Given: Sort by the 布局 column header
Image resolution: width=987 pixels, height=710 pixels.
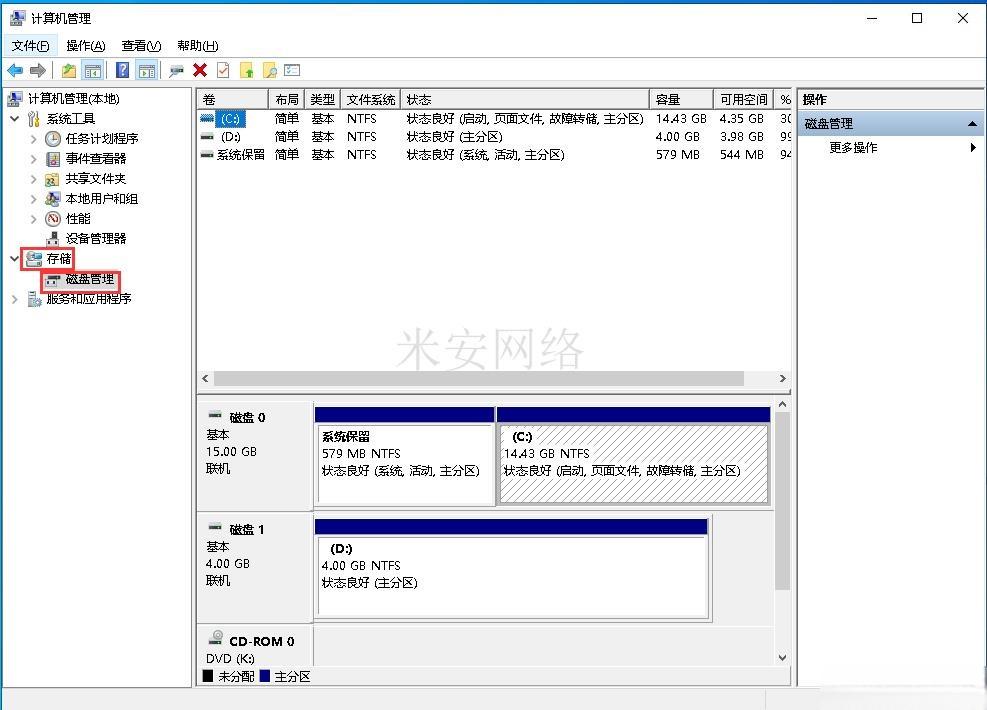Looking at the screenshot, I should pos(286,99).
